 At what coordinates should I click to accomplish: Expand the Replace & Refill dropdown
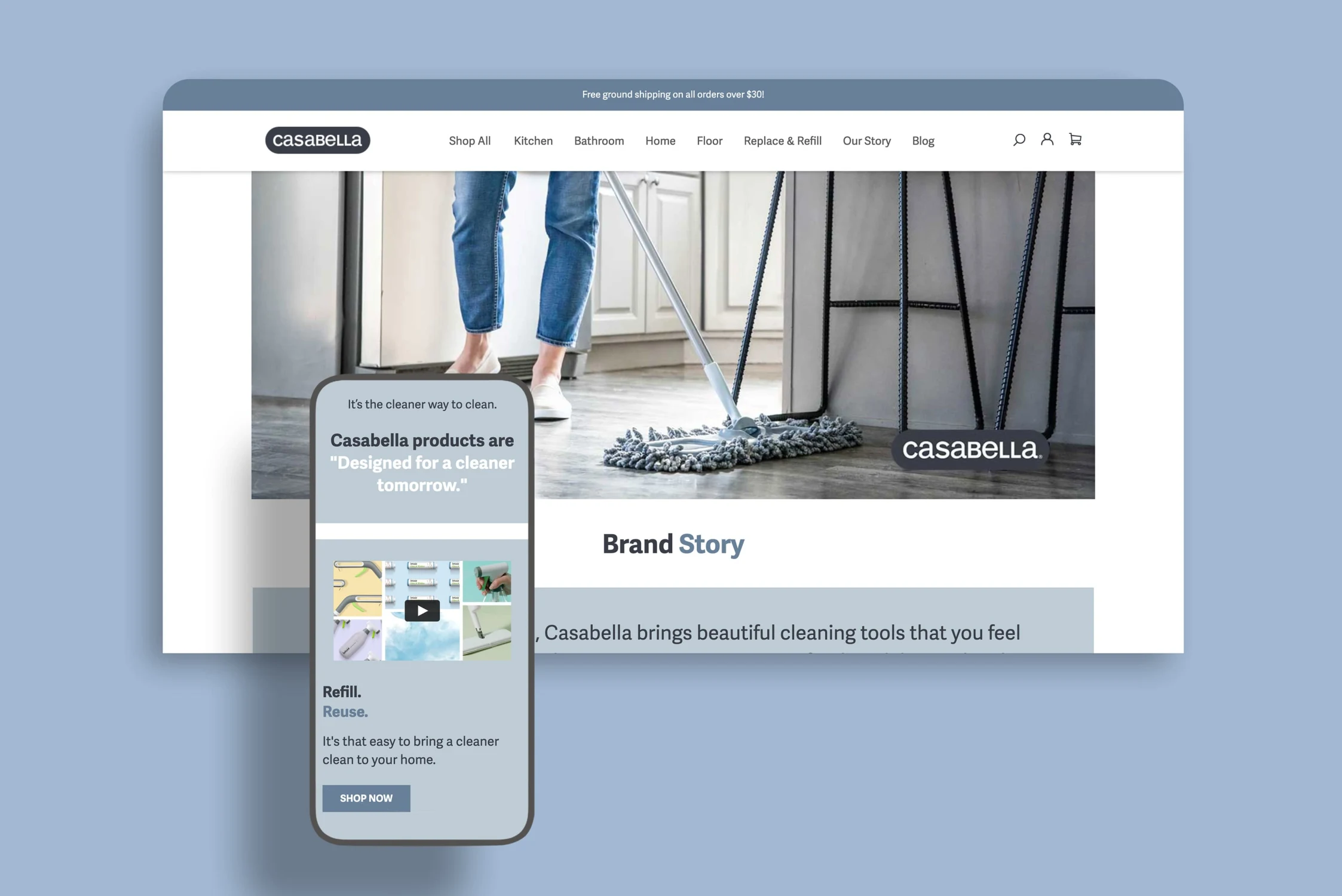[x=782, y=140]
